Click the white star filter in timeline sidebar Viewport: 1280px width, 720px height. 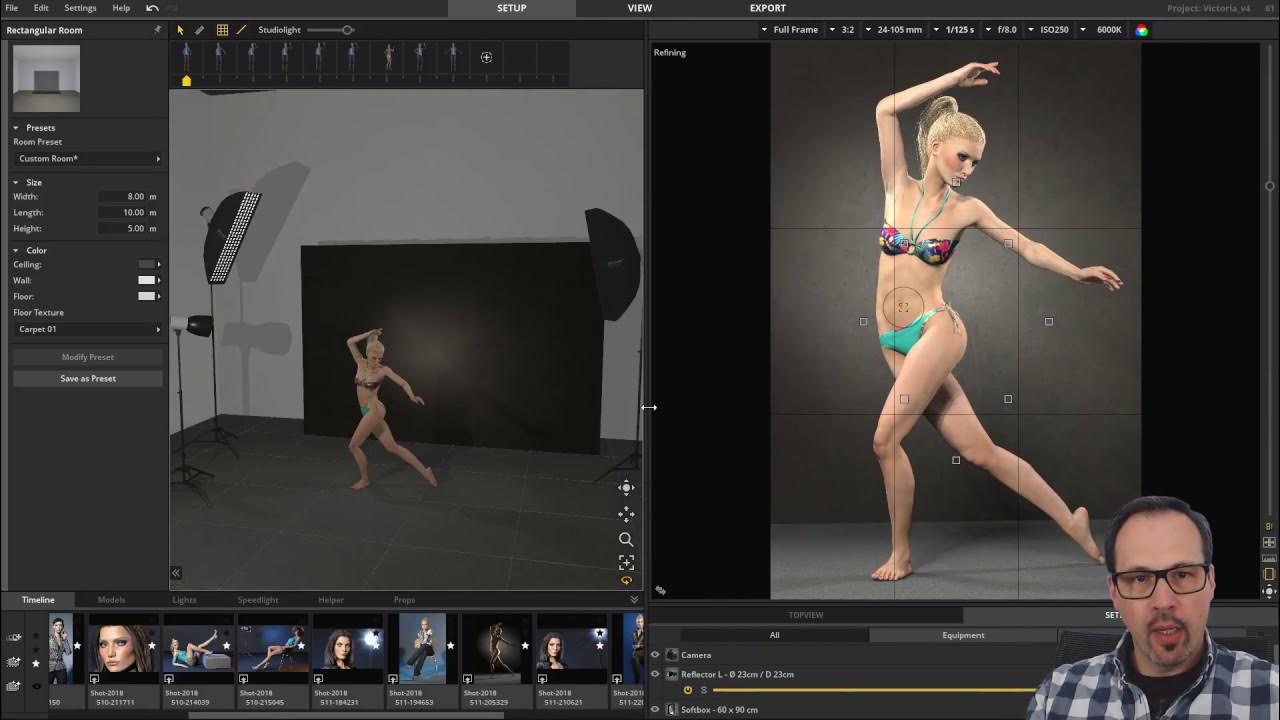37,663
